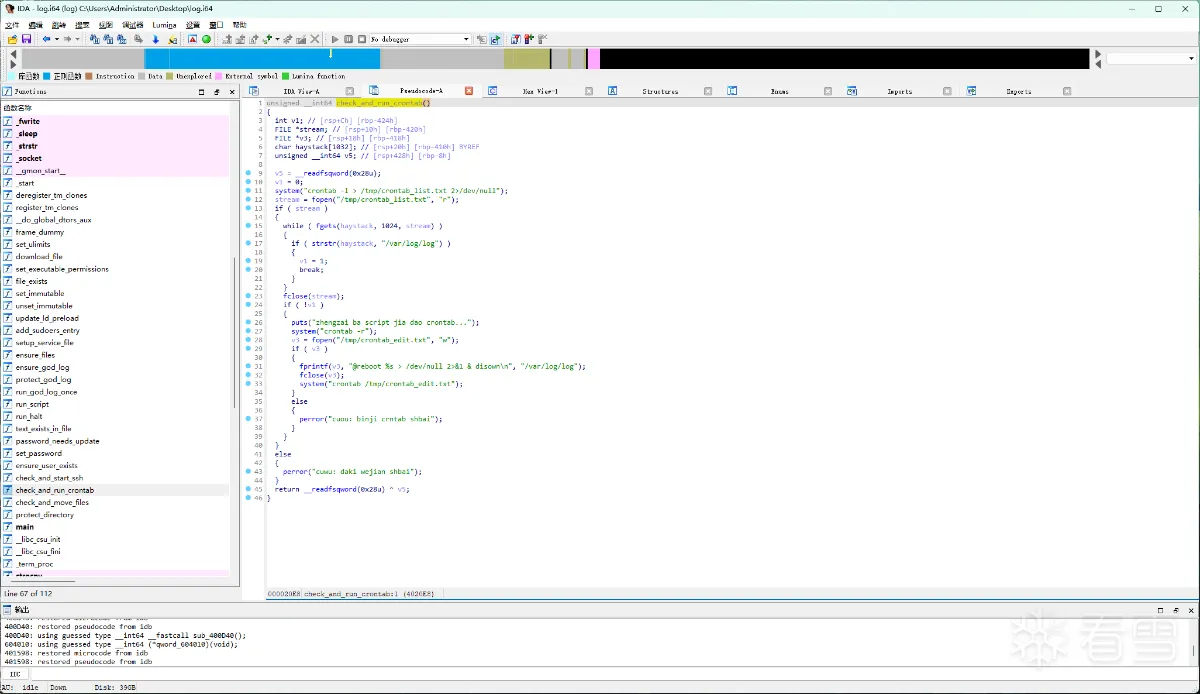Screen dimensions: 1200x694
Task: Click the Enums tab icon
Action: tap(732, 91)
